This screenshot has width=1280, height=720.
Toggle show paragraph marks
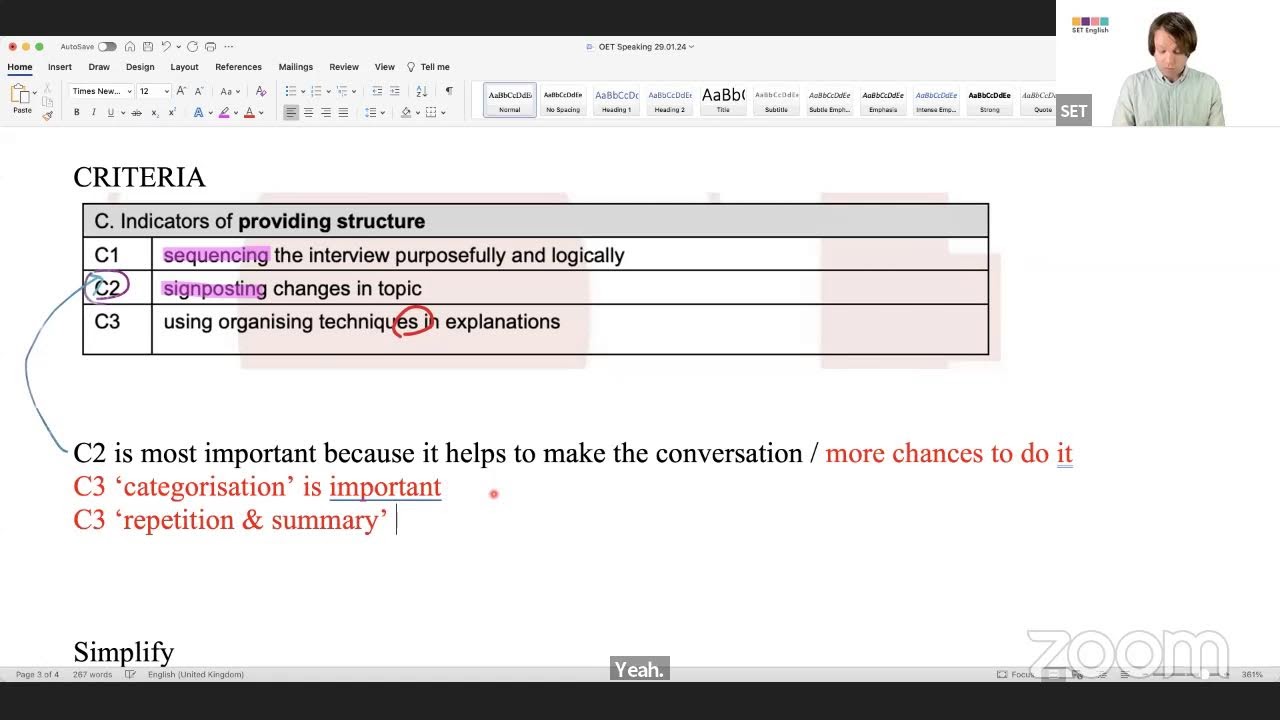[x=449, y=91]
